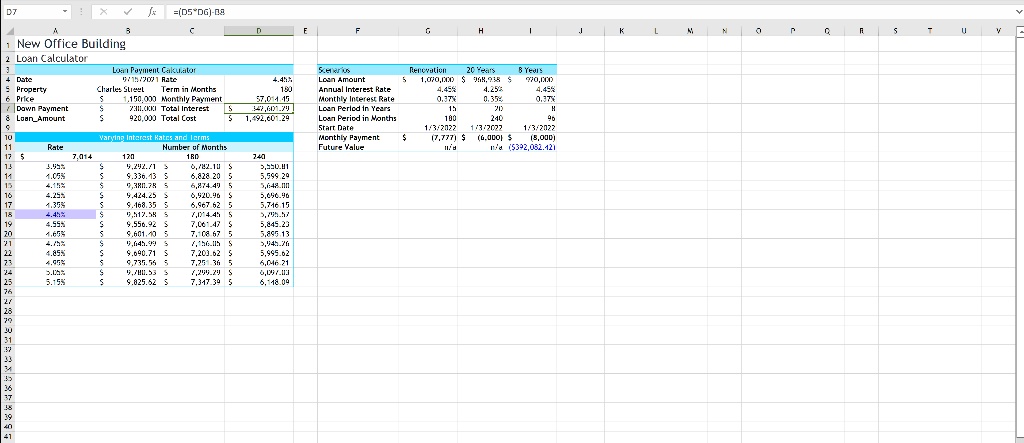The height and width of the screenshot is (443, 1024).
Task: Select row 10 header
Action: point(7,136)
